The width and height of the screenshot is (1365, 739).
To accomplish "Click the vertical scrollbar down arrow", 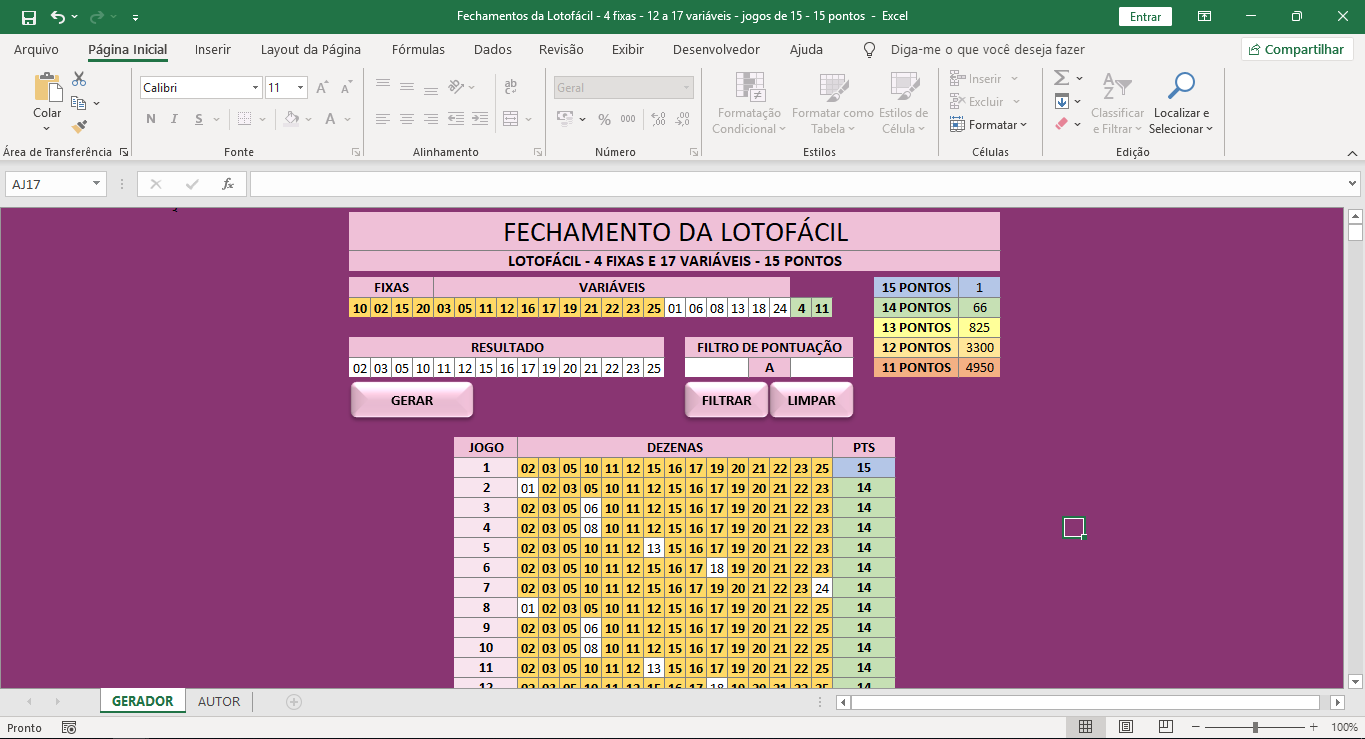I will coord(1355,681).
